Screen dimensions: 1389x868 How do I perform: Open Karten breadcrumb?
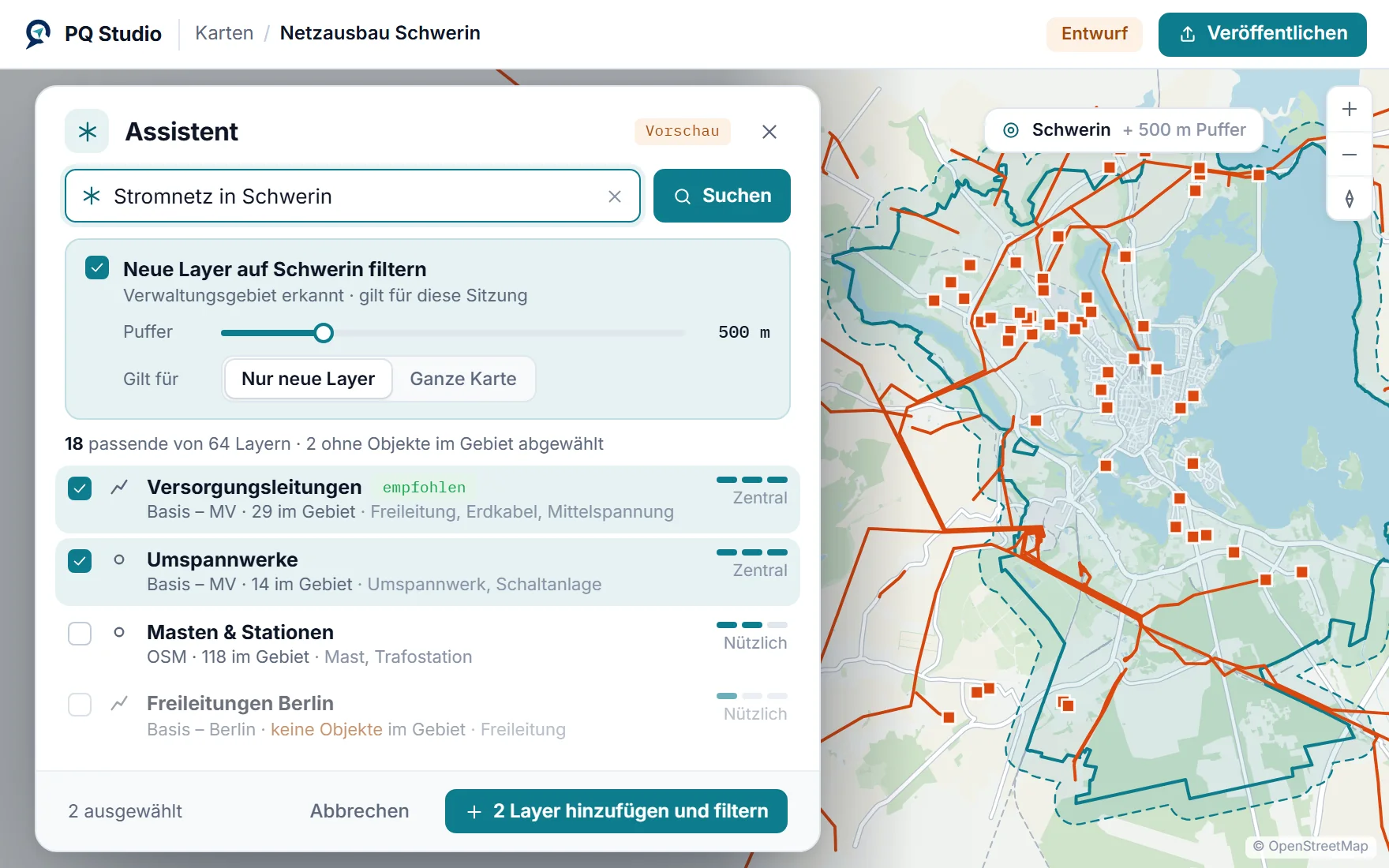coord(224,33)
